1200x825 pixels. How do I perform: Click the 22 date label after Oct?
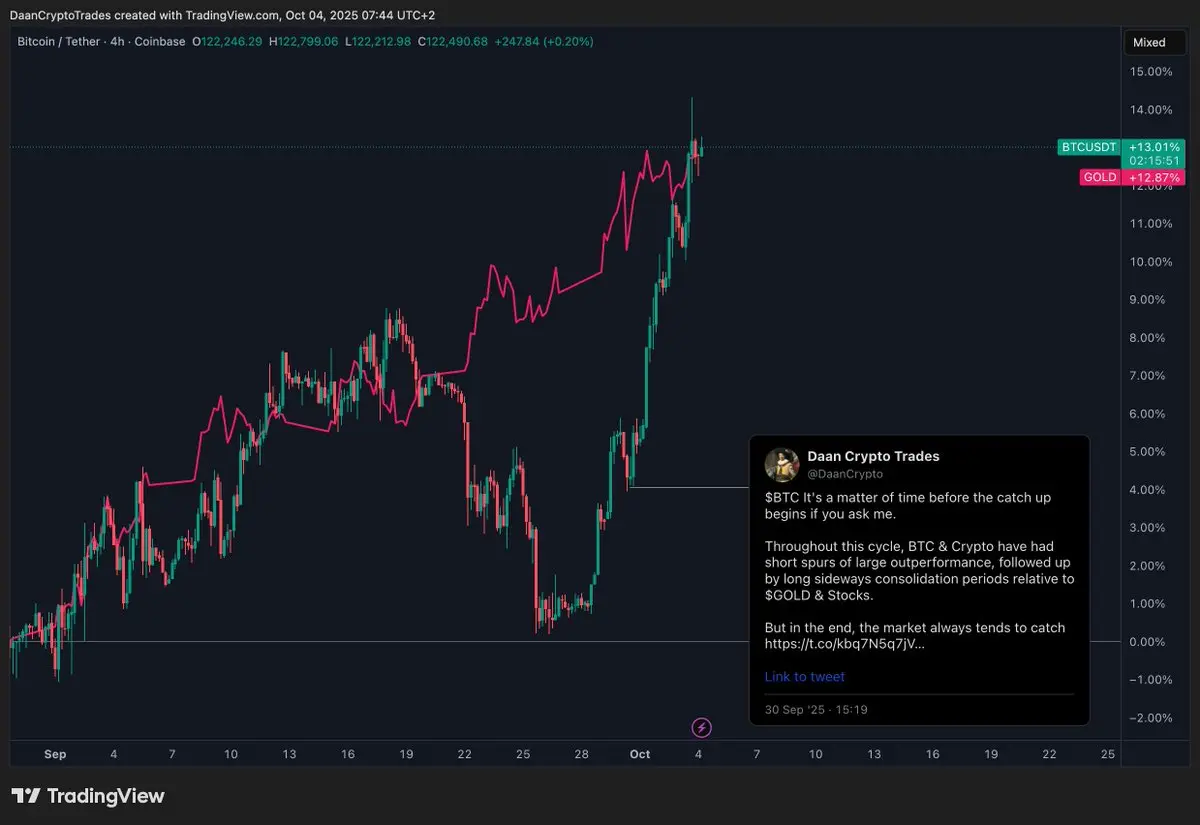click(1048, 754)
